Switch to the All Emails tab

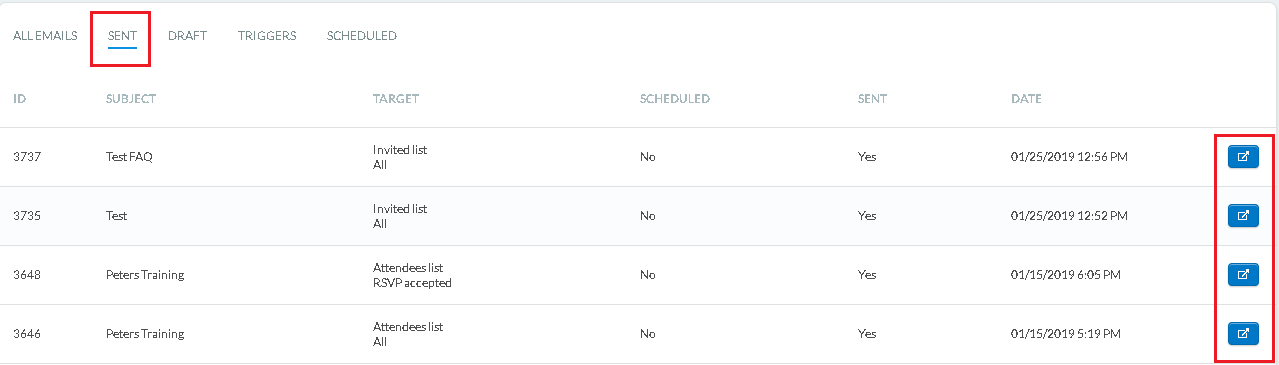click(x=45, y=36)
